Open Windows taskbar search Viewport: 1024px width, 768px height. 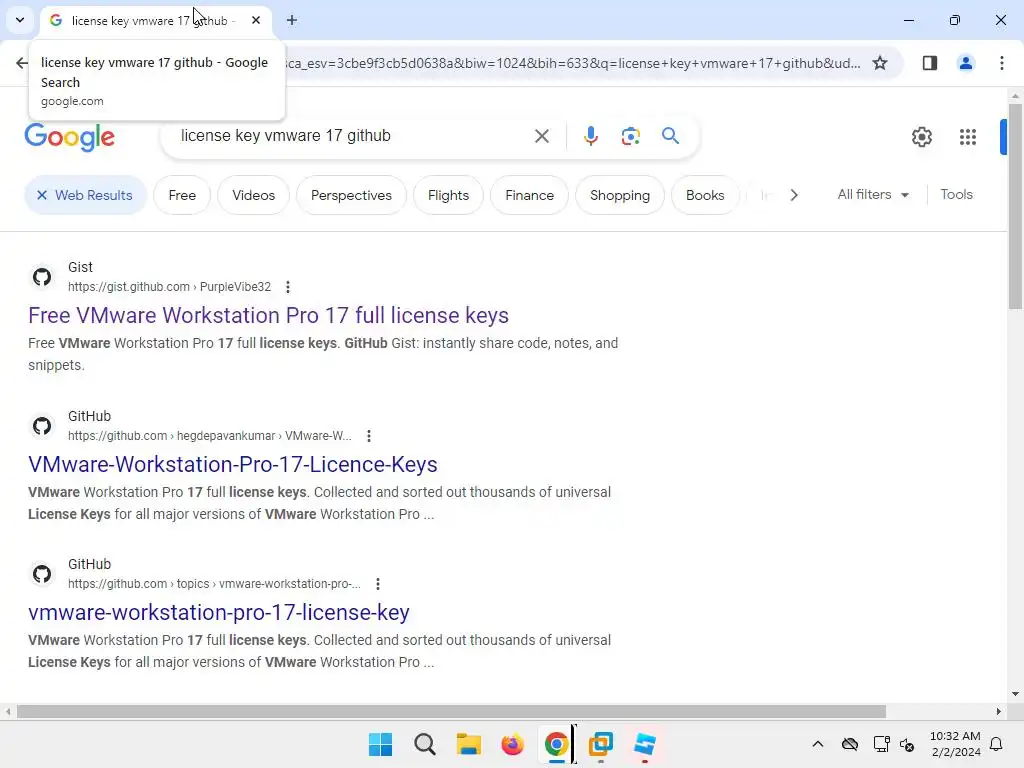point(424,744)
